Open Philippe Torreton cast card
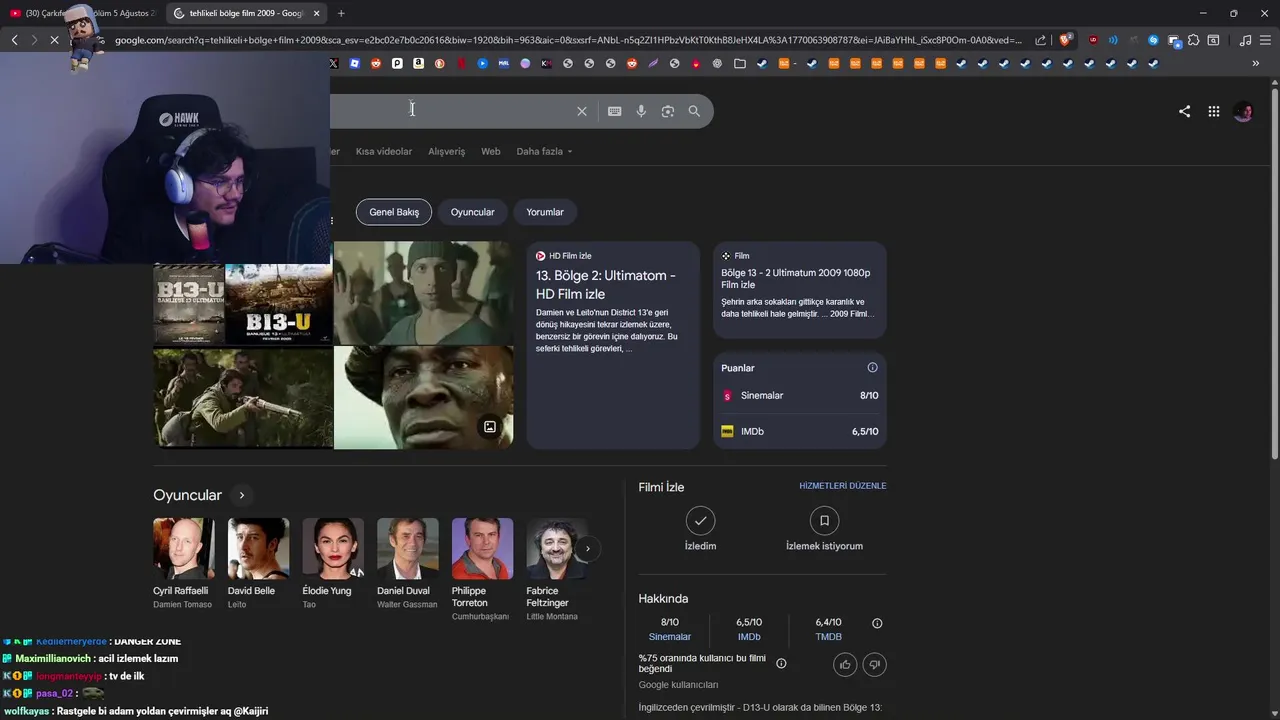Image resolution: width=1280 pixels, height=720 pixels. point(482,569)
